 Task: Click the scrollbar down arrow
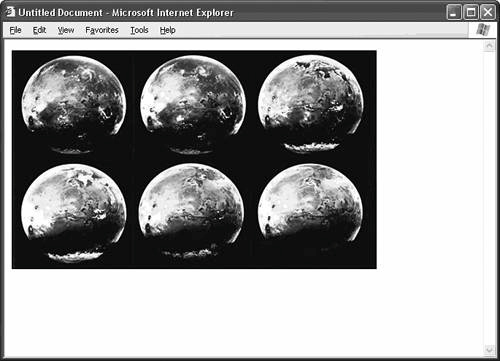[x=489, y=350]
